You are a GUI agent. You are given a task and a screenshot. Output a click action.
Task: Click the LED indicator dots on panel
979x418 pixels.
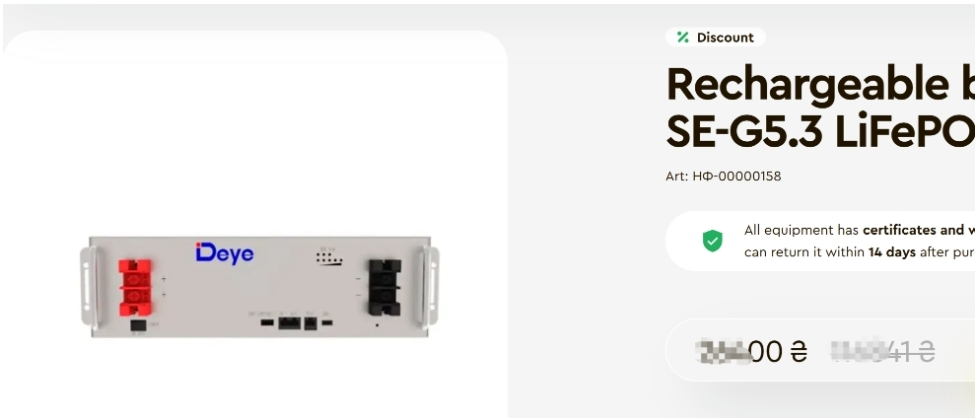(329, 257)
